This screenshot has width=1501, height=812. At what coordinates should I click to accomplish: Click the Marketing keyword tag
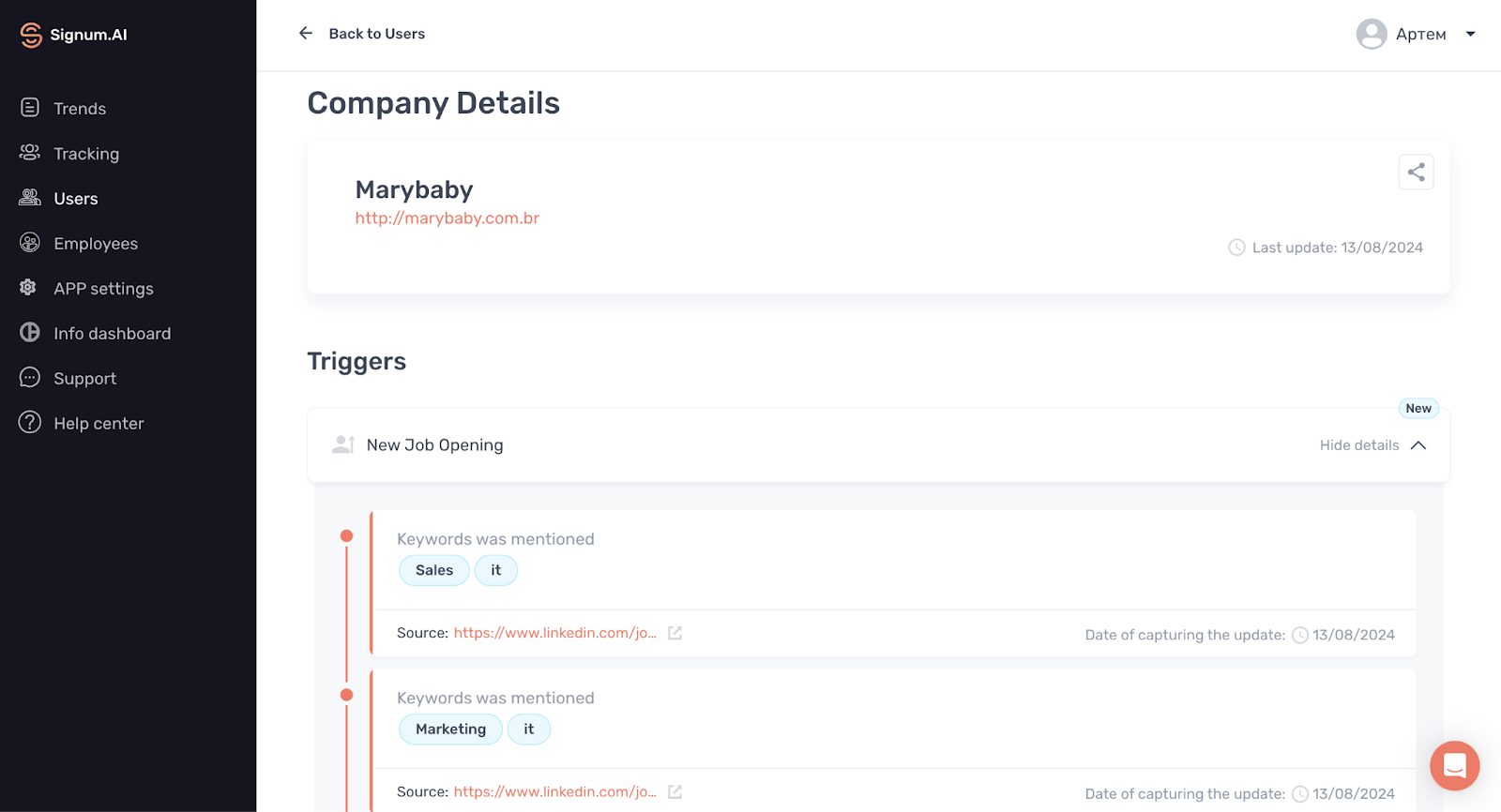click(450, 729)
